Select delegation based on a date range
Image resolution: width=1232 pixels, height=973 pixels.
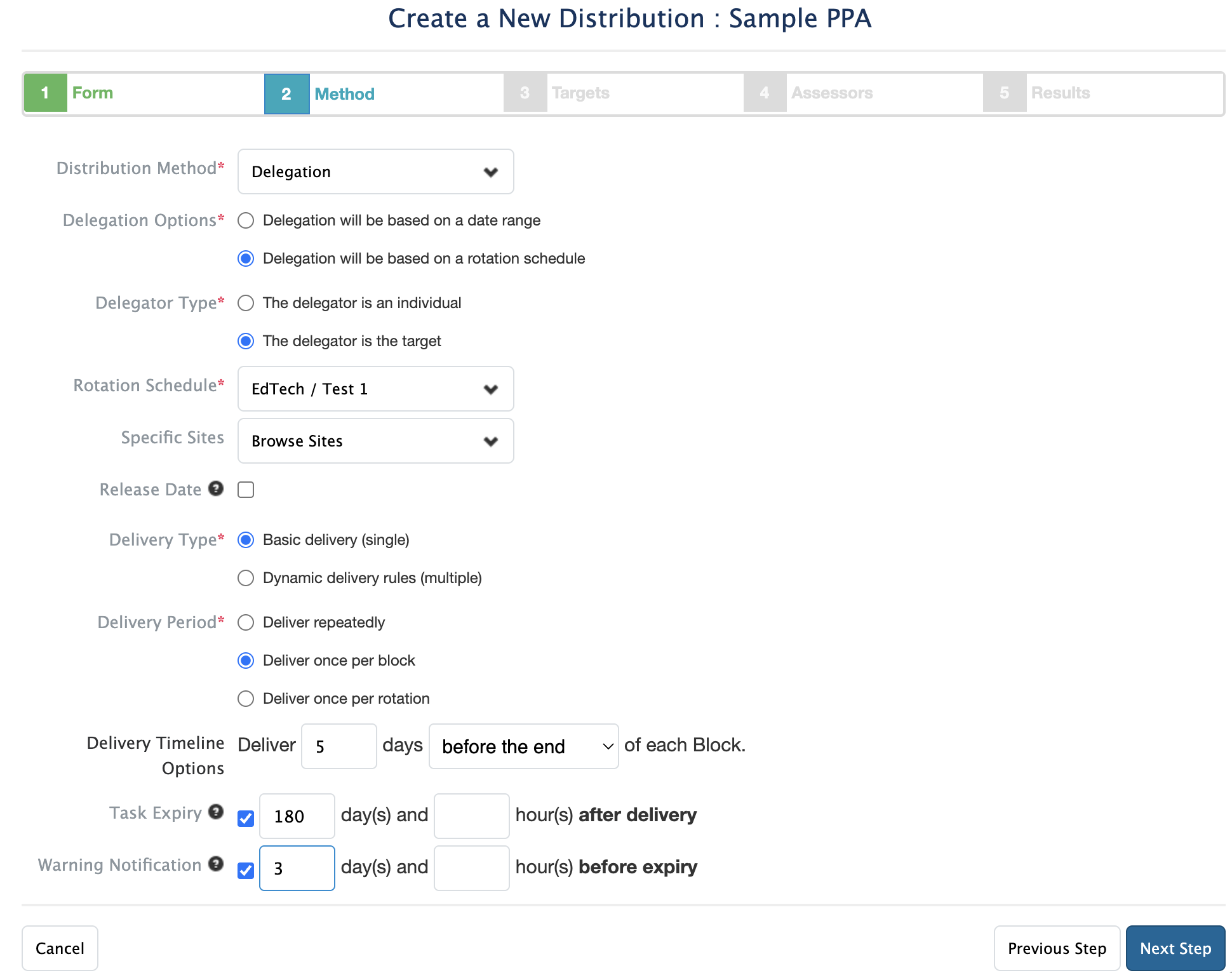(x=246, y=220)
